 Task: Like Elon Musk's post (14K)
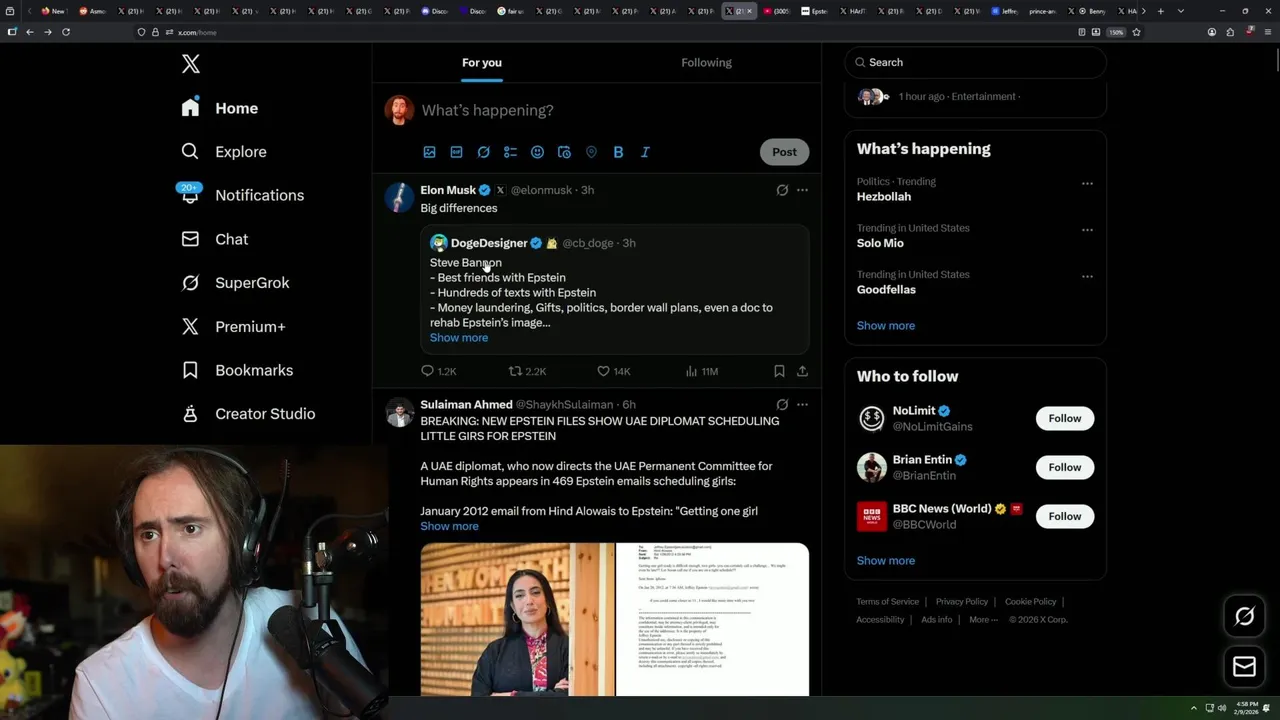[613, 371]
